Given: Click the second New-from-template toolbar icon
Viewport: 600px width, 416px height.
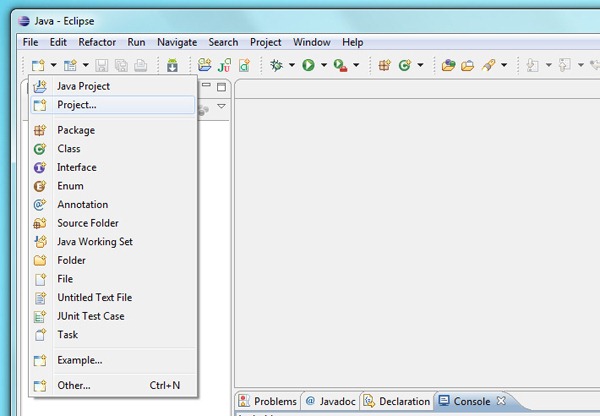Looking at the screenshot, I should (70, 65).
